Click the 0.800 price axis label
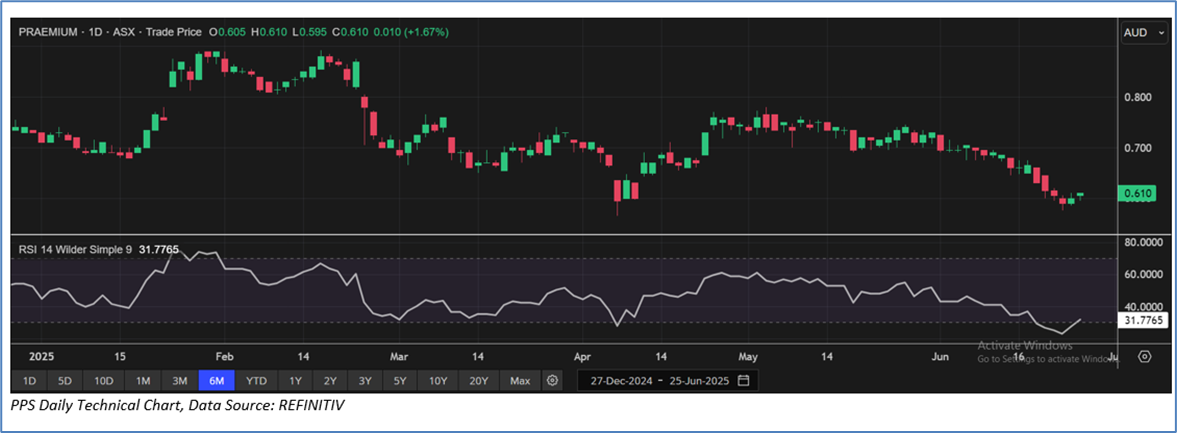Image resolution: width=1177 pixels, height=433 pixels. (1139, 98)
